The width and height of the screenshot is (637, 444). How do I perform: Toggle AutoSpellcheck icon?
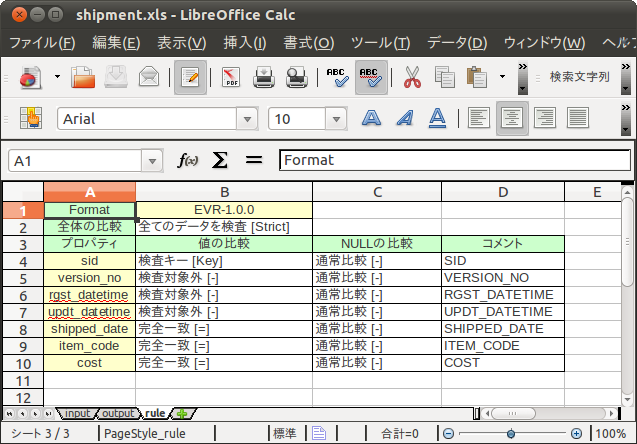click(x=371, y=77)
